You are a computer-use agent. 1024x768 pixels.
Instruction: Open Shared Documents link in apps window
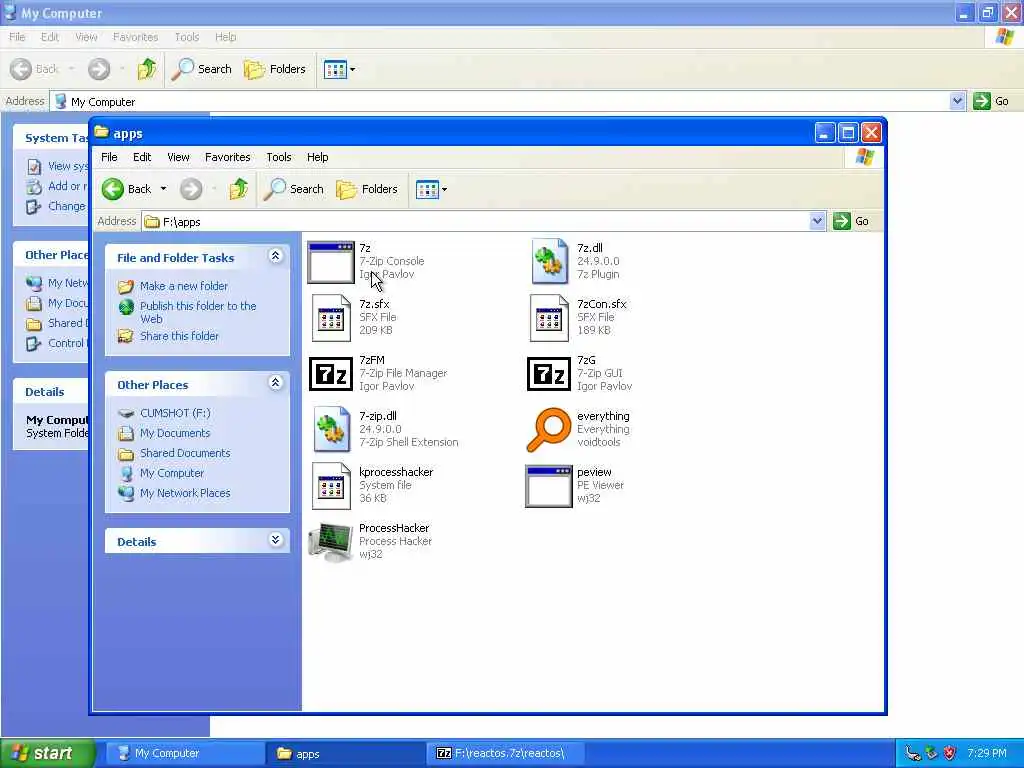185,453
